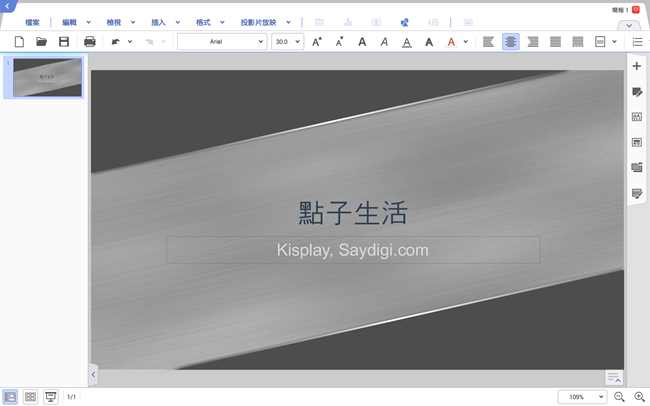Apply the red font color
This screenshot has height=406, width=650.
tap(451, 42)
